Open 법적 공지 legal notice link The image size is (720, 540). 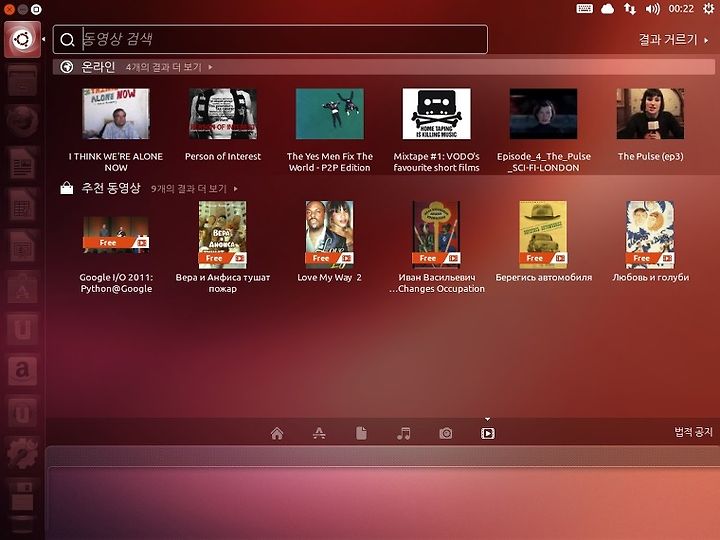(x=693, y=432)
